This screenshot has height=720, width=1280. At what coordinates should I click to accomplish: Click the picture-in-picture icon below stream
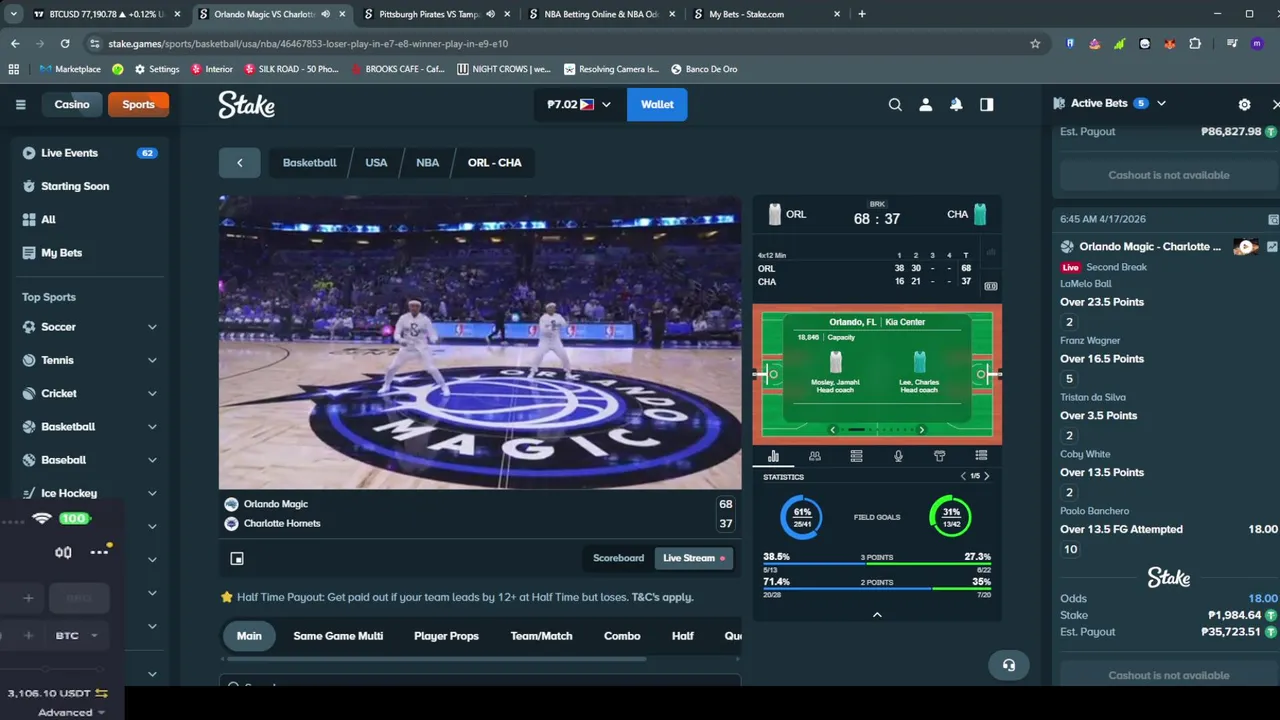click(237, 558)
